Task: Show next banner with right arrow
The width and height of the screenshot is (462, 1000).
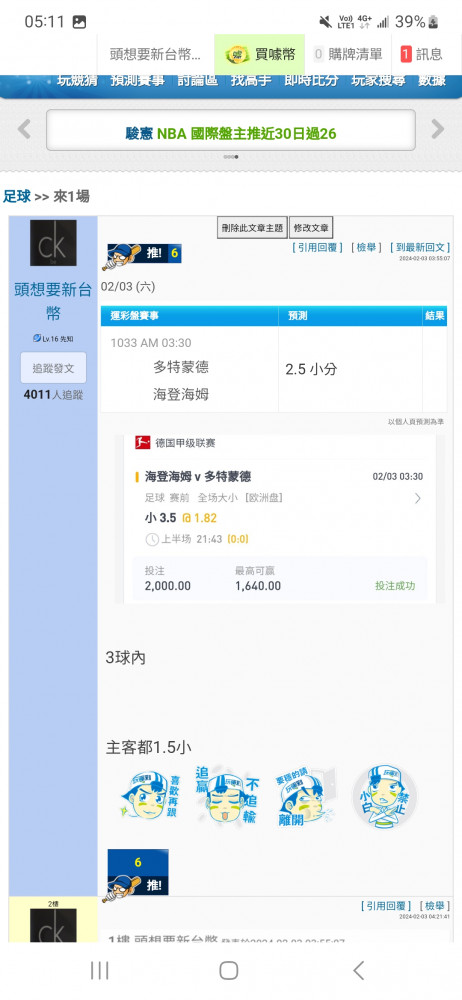Action: point(438,129)
